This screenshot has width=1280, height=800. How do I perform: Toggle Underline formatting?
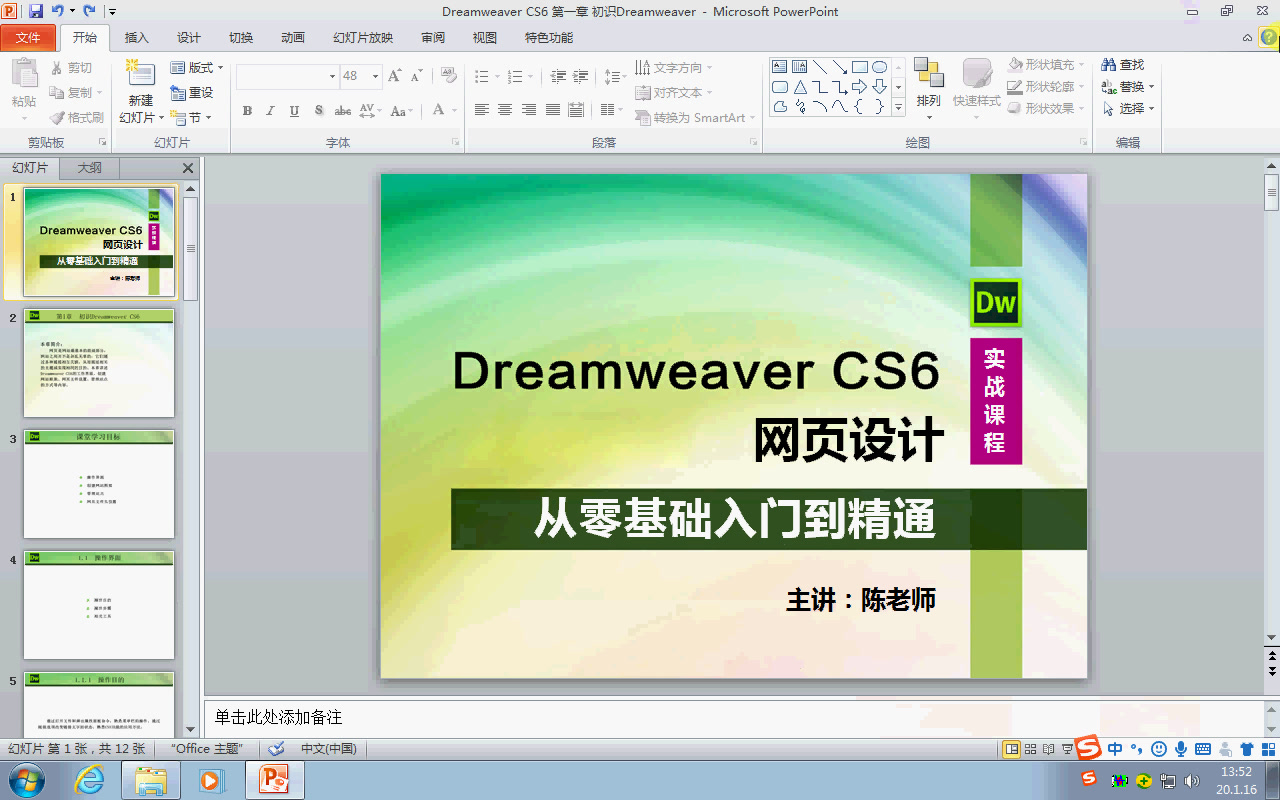pyautogui.click(x=294, y=111)
